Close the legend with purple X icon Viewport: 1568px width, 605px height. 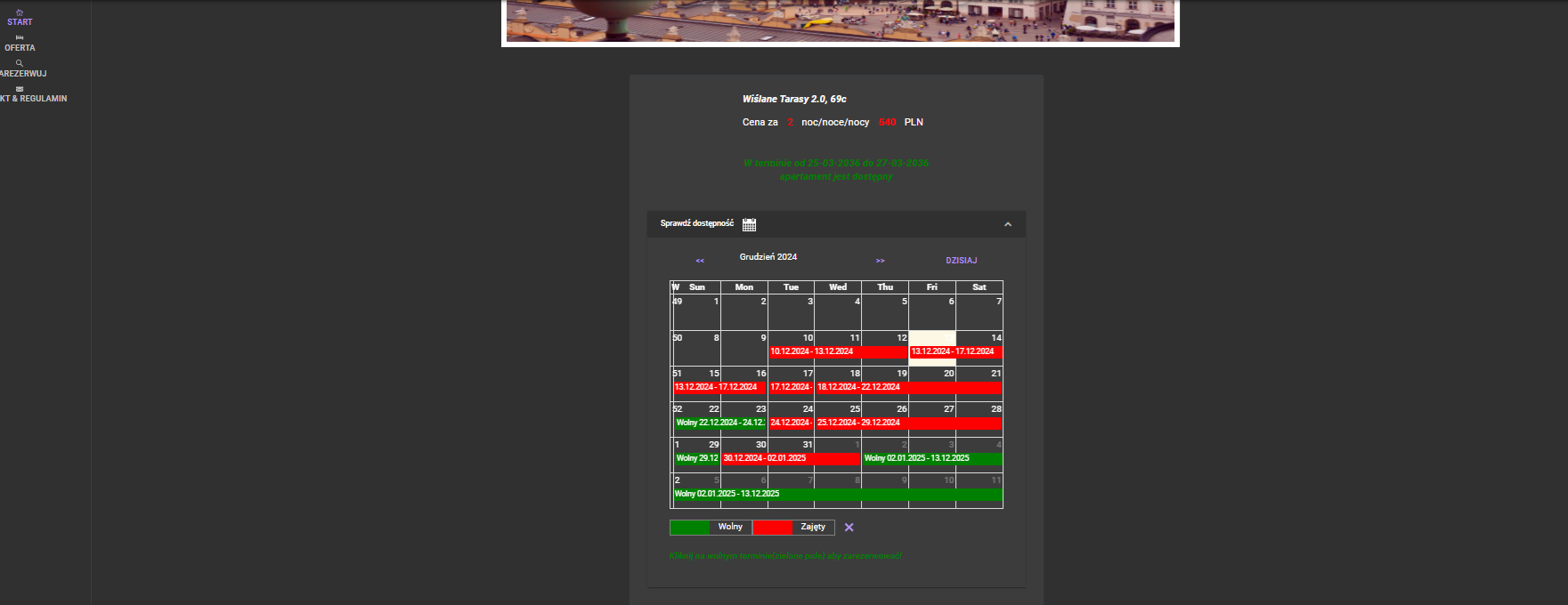849,528
